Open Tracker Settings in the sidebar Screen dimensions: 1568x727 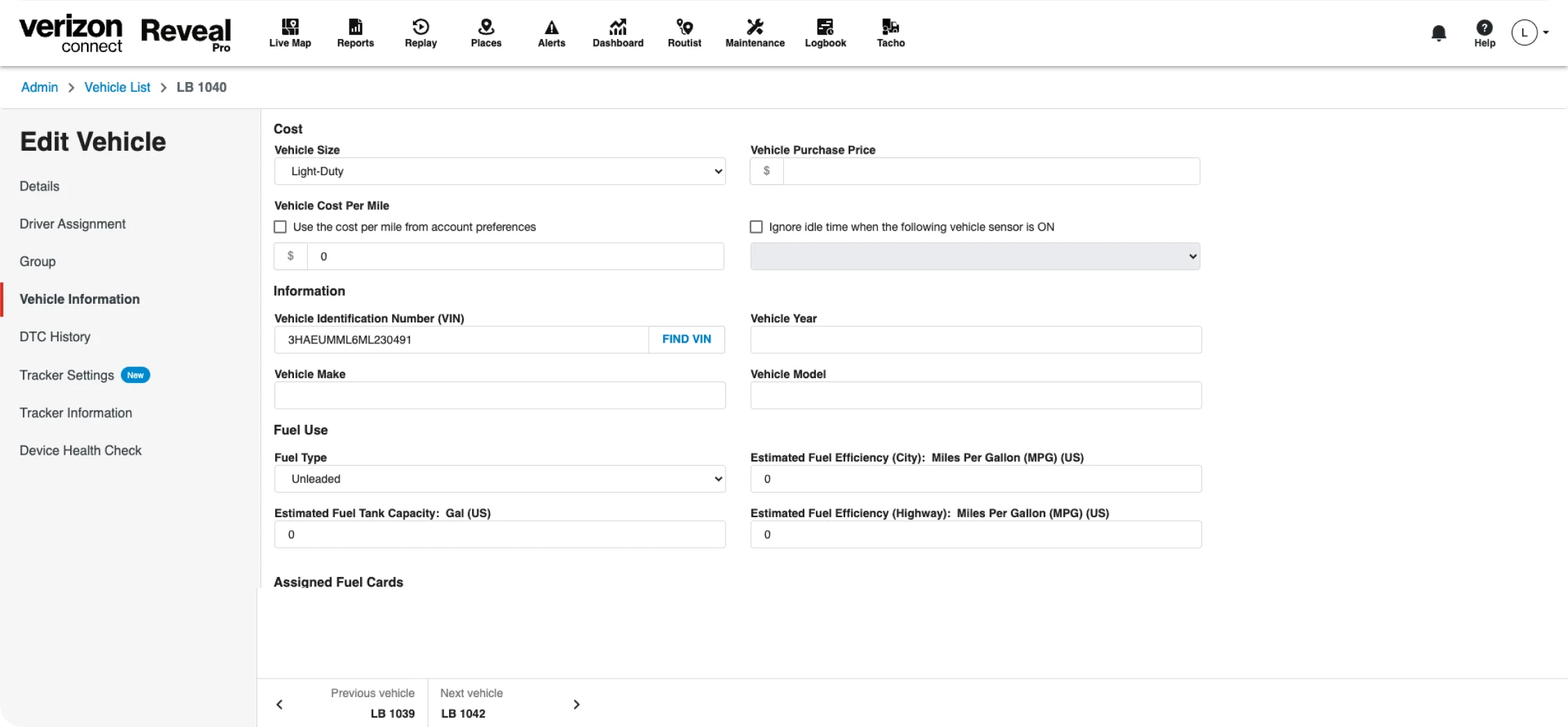[67, 375]
